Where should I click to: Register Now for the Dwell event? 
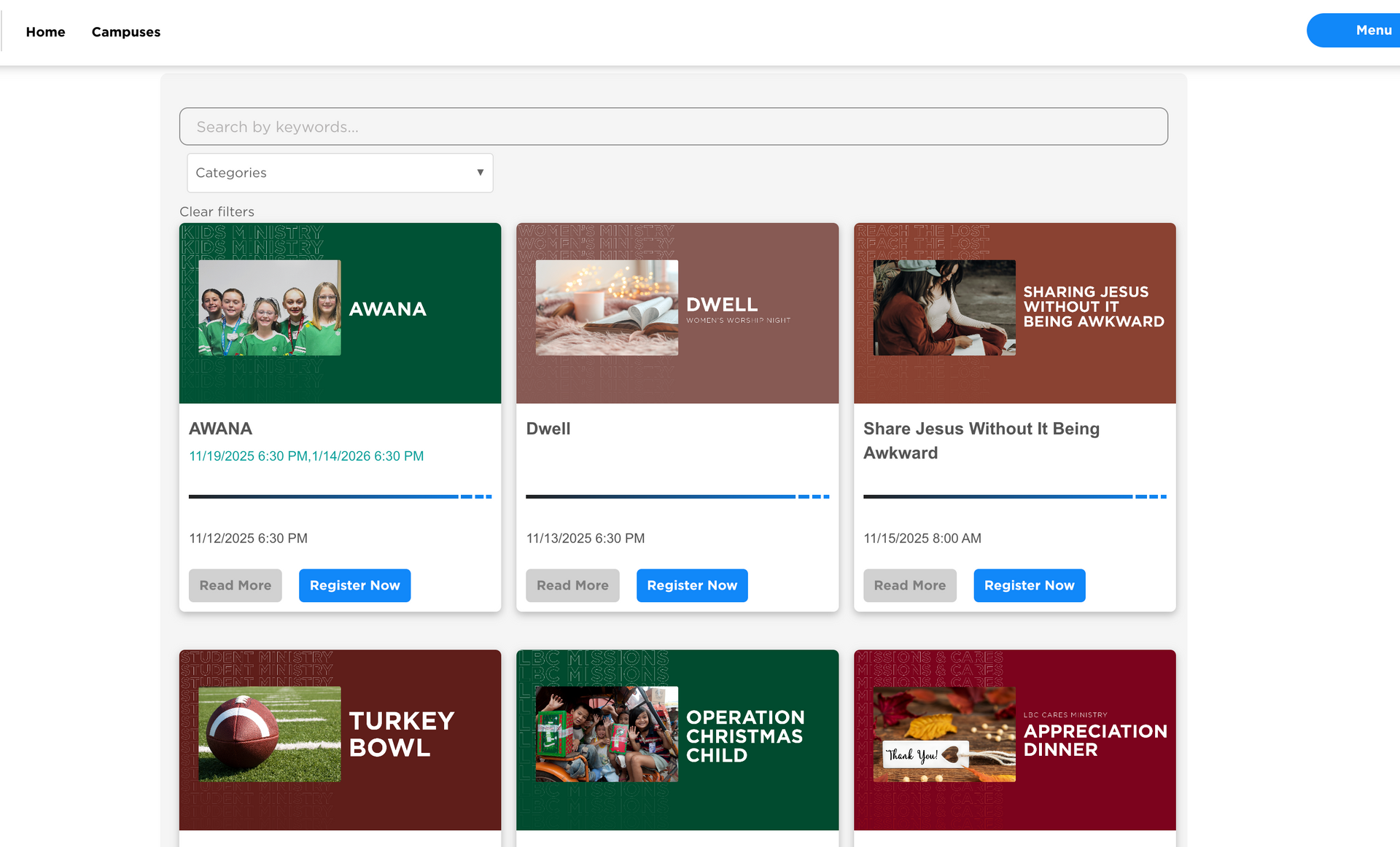pyautogui.click(x=691, y=585)
